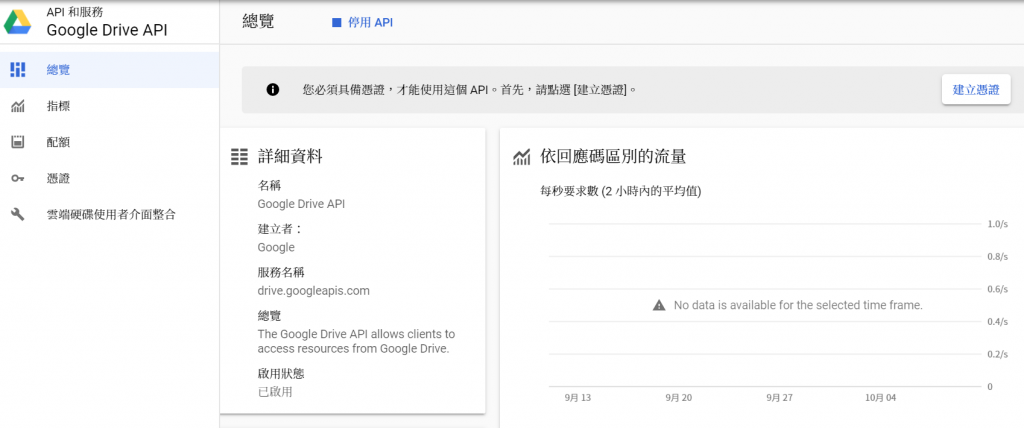Open the 配額 sidebar menu item
The image size is (1024, 428).
[x=110, y=142]
